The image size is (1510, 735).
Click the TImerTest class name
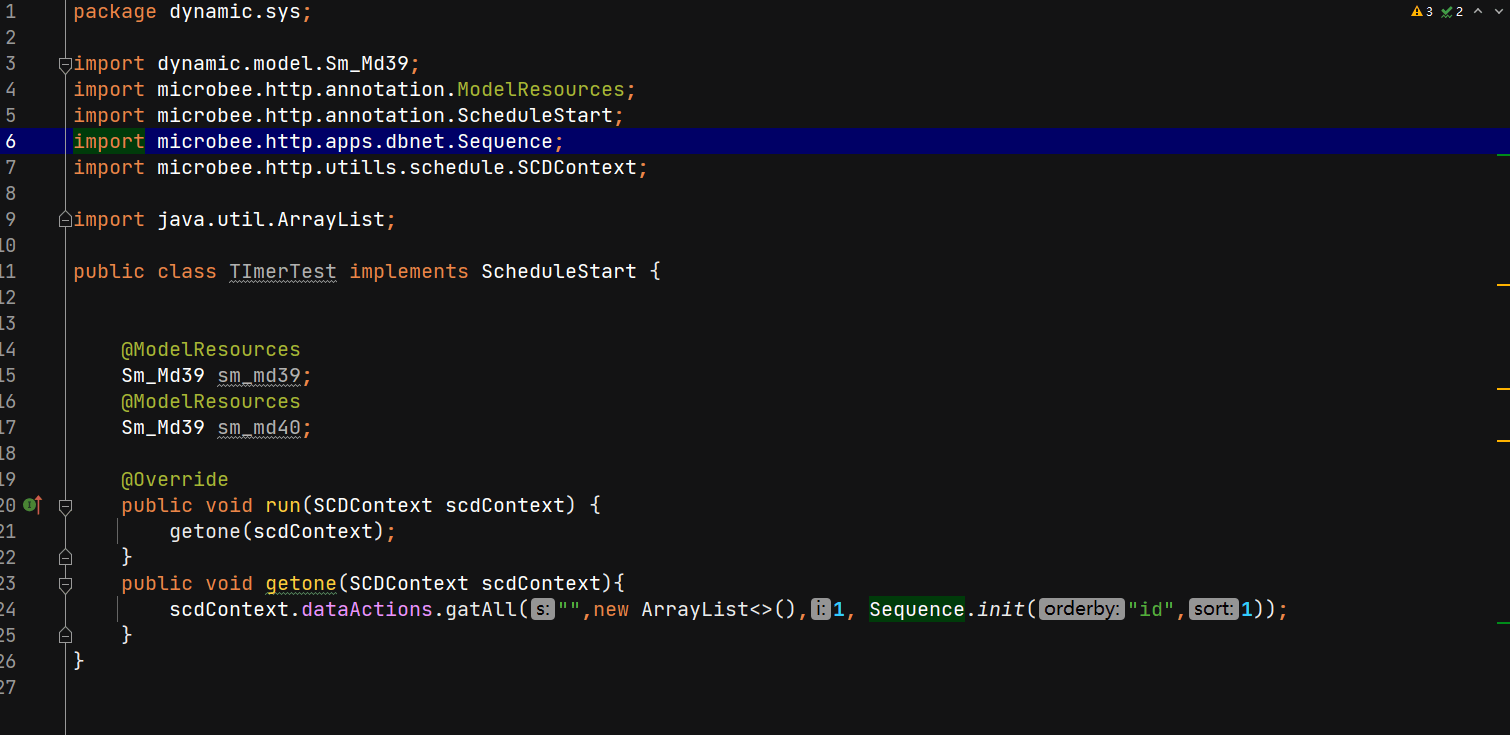click(x=282, y=271)
